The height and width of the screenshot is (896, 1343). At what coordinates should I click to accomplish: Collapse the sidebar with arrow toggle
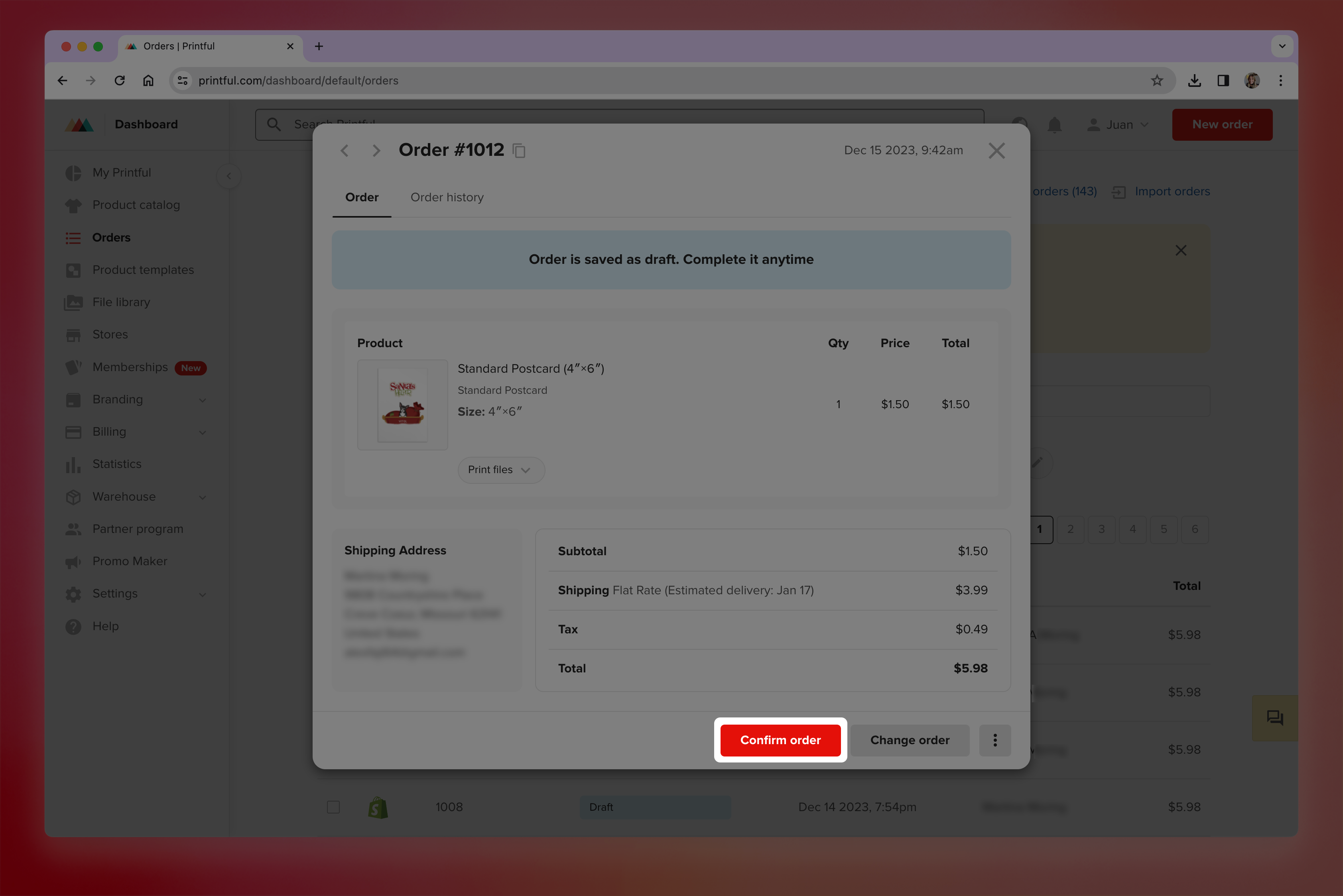point(229,176)
